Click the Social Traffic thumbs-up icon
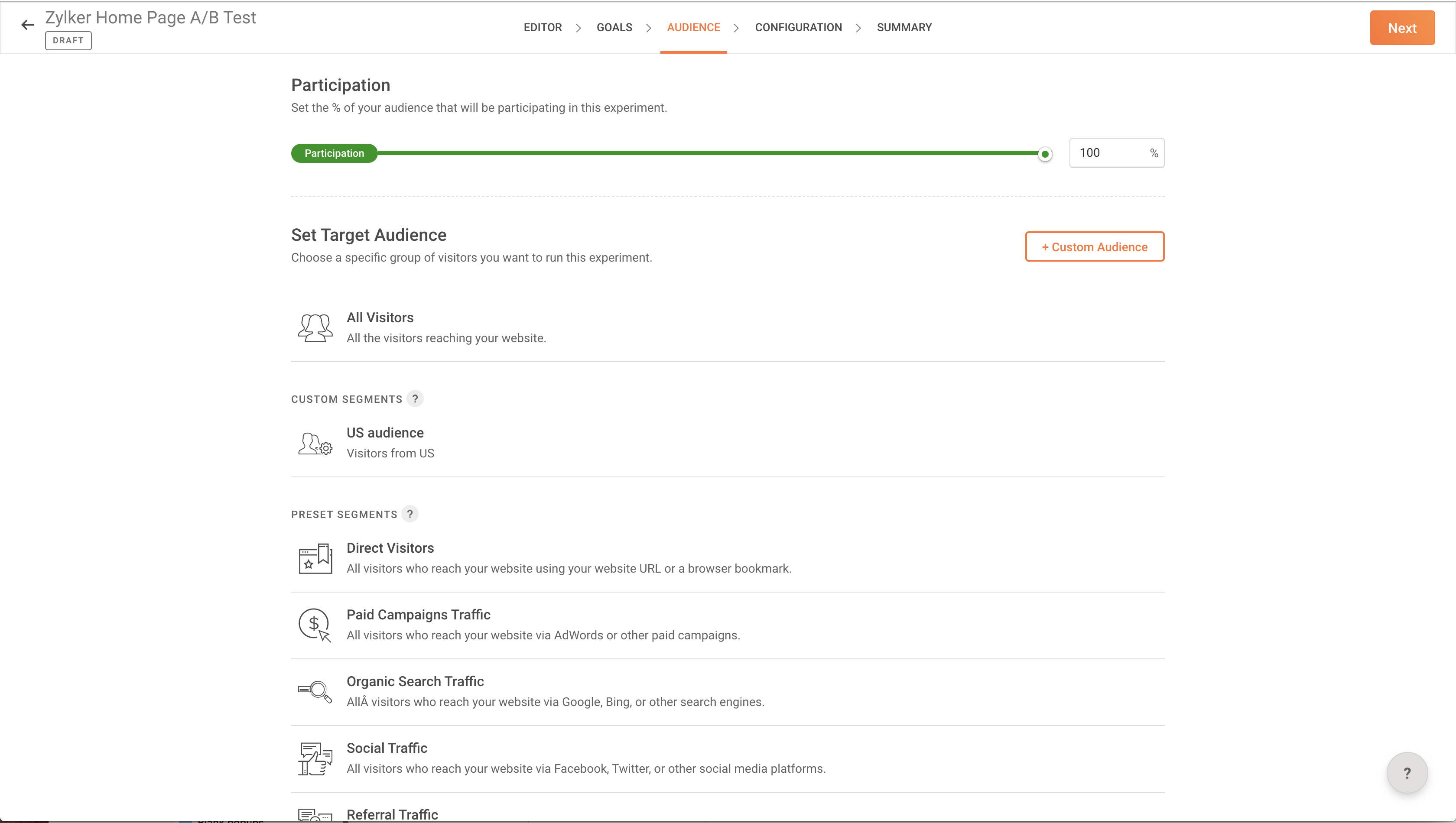 point(315,758)
